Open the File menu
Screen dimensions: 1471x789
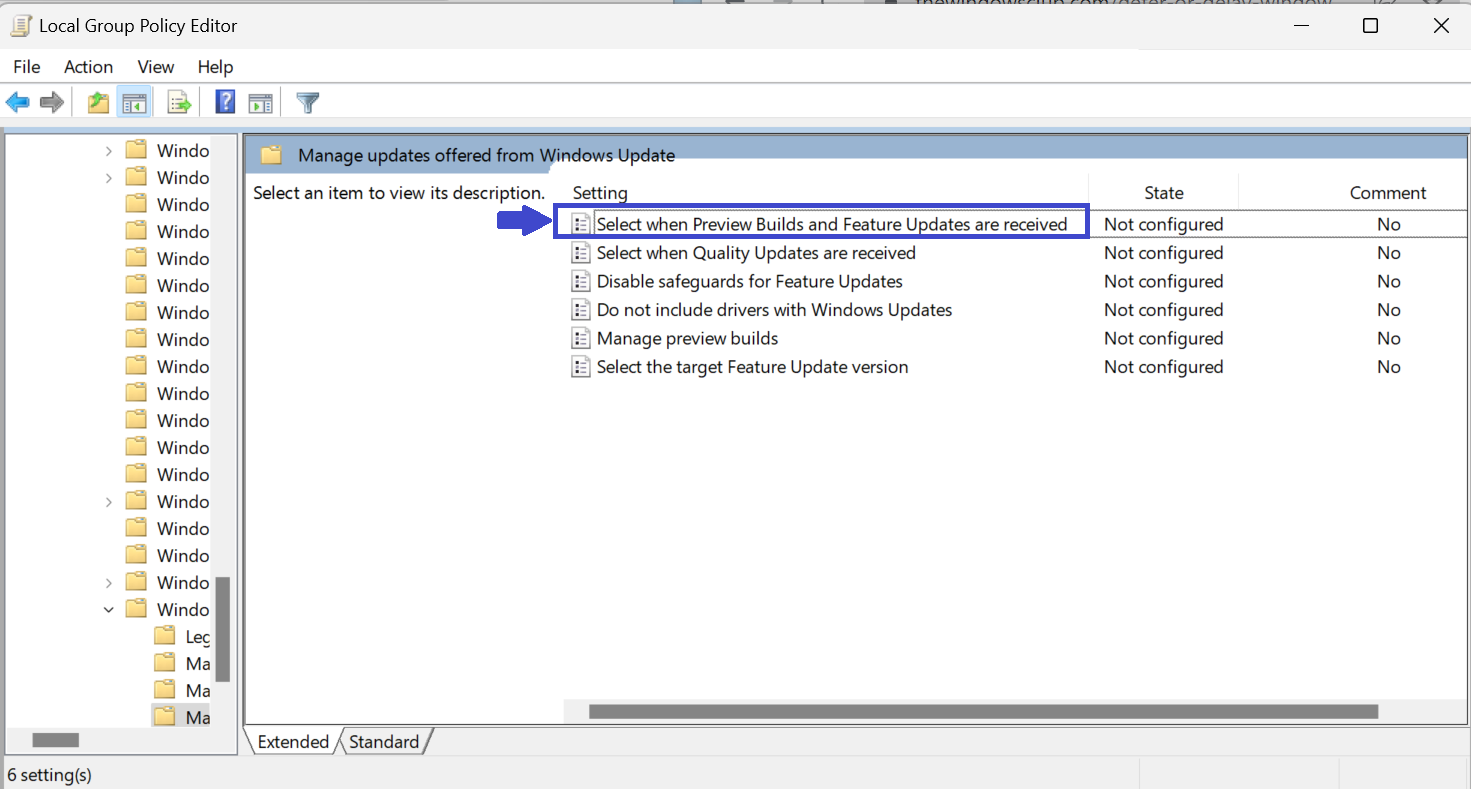pyautogui.click(x=27, y=67)
